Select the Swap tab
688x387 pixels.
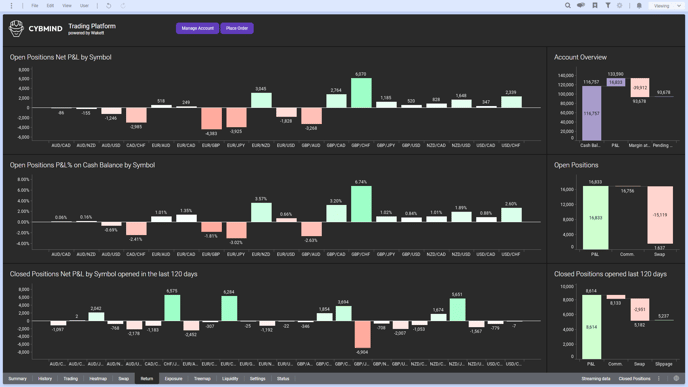tap(124, 379)
